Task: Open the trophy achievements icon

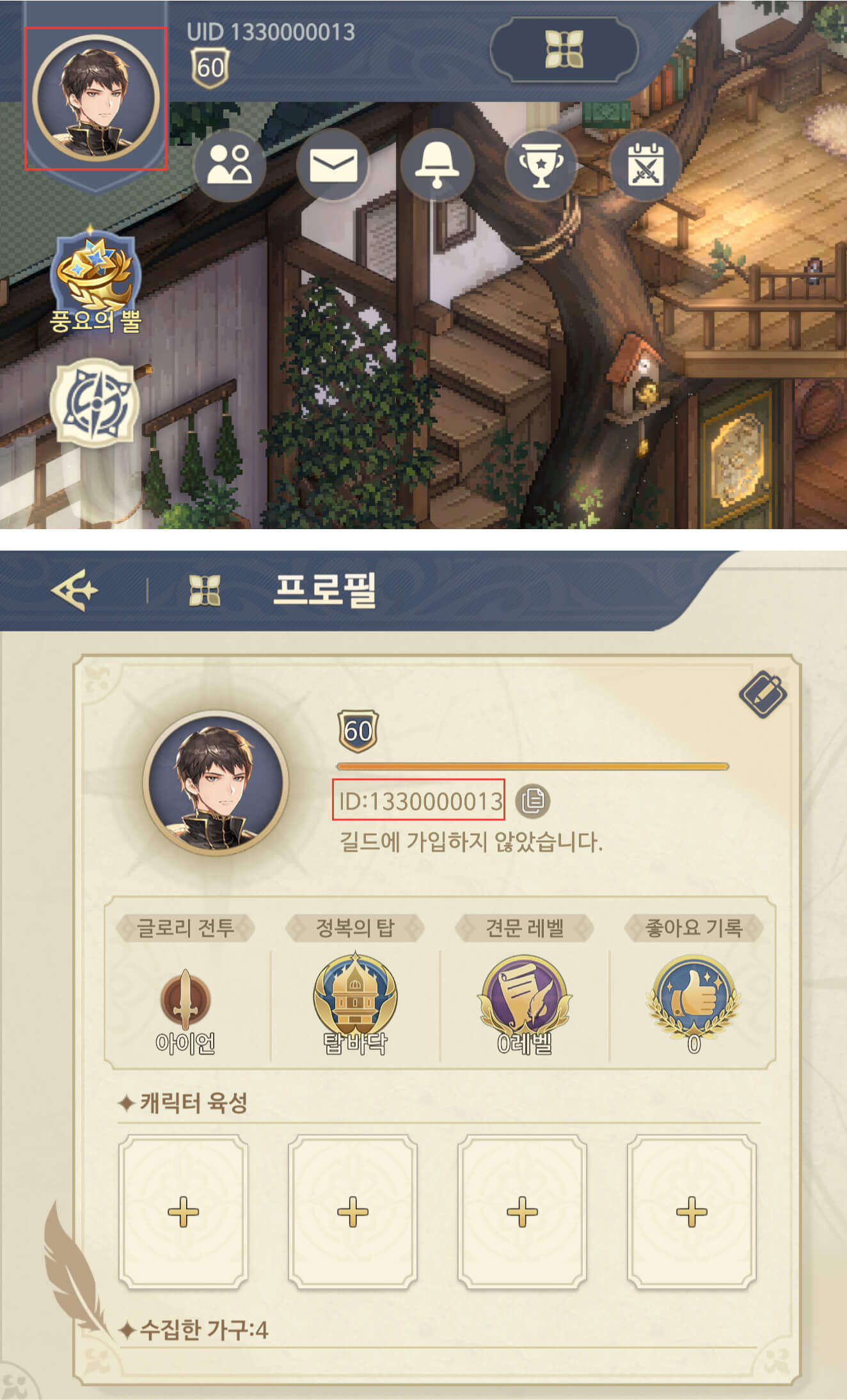Action: pyautogui.click(x=541, y=164)
